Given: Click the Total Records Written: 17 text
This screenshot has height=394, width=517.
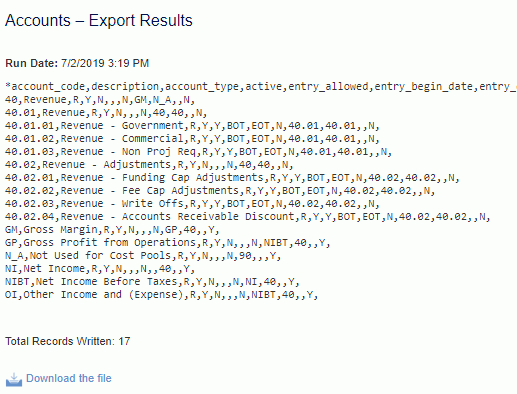Looking at the screenshot, I should (x=68, y=341).
